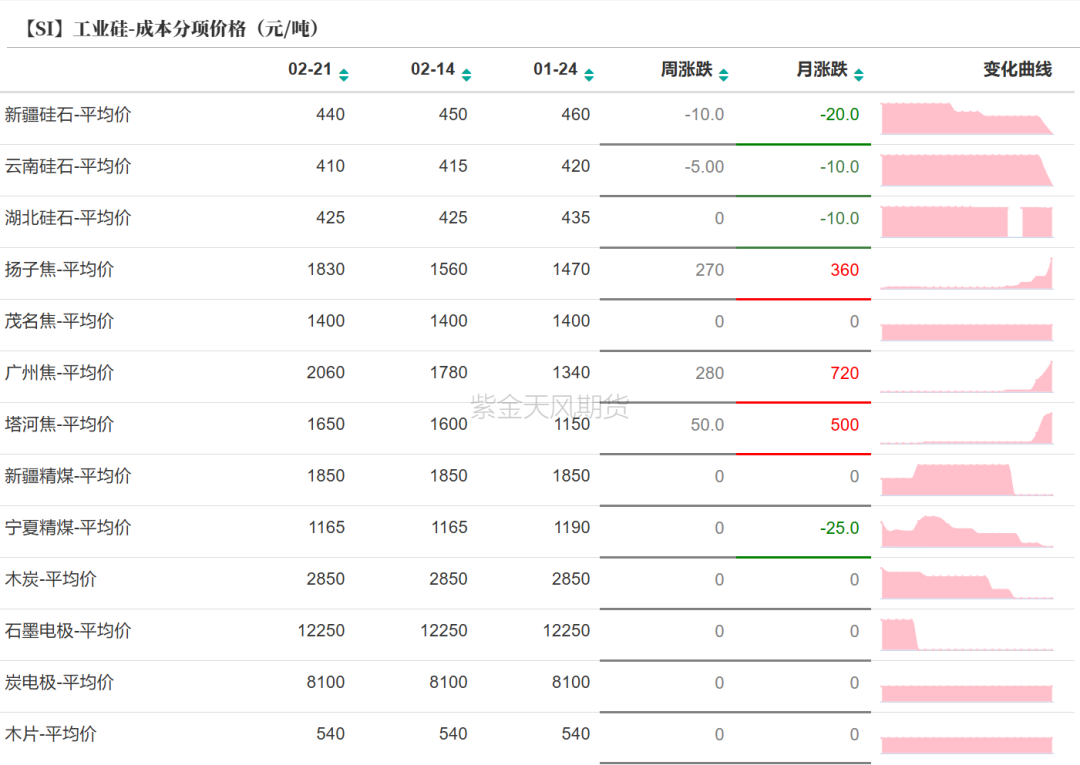
Task: Click the 广州焦-平均价 sparkline chart
Action: click(x=966, y=376)
